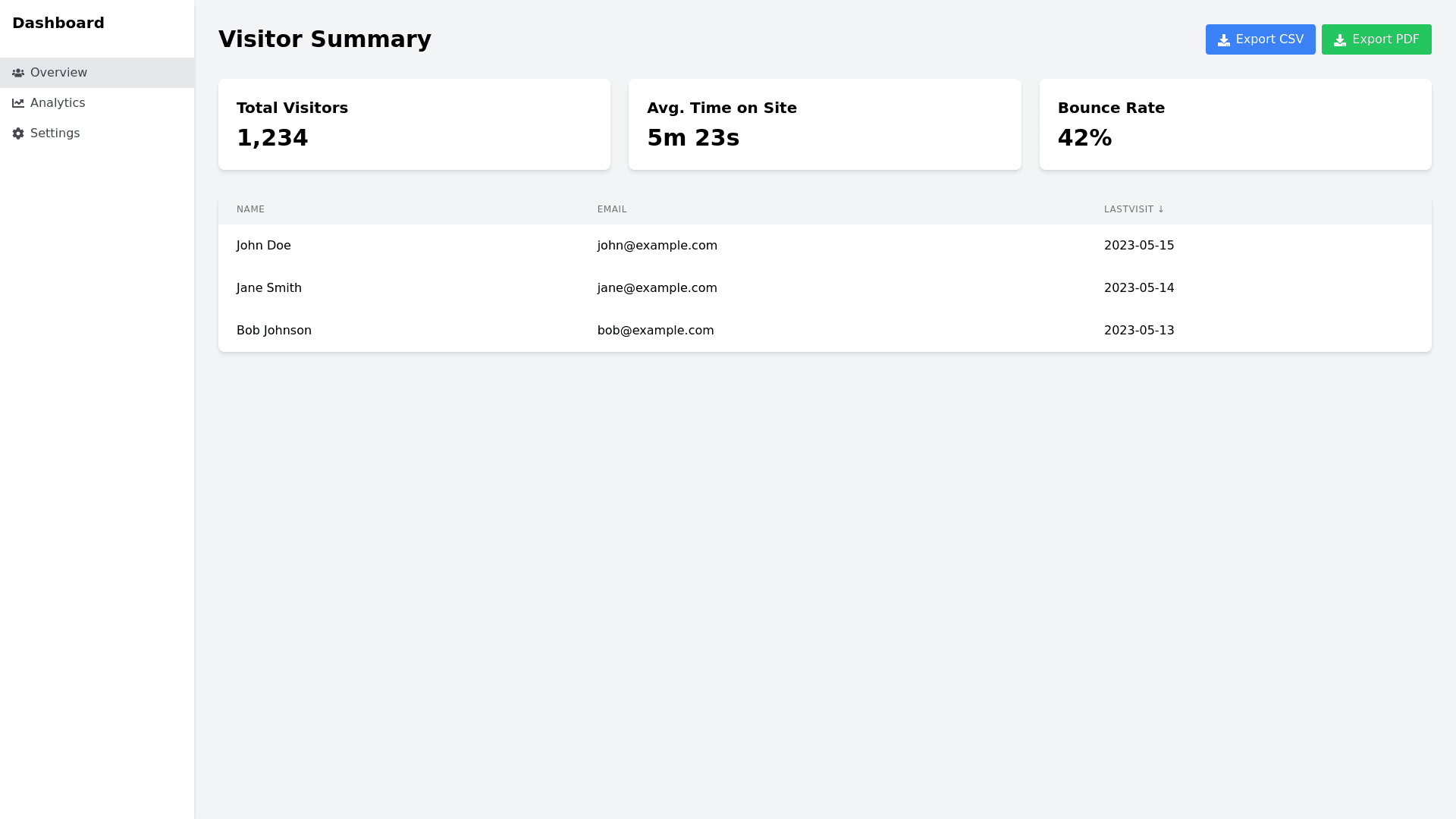Click the Total Visitors stat card
The width and height of the screenshot is (1456, 819).
pos(414,124)
